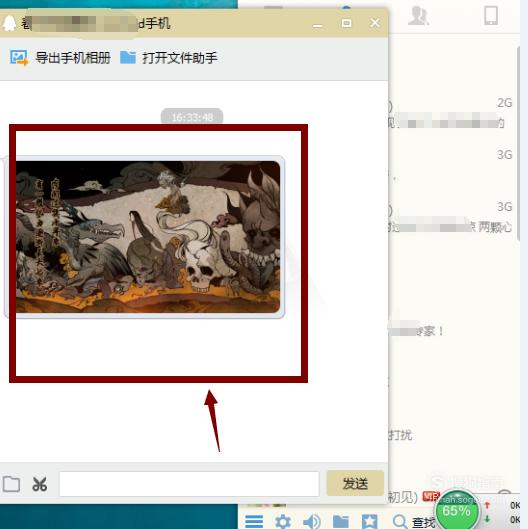Open the QQ main menu hamburger icon
The image size is (528, 529).
[x=254, y=522]
